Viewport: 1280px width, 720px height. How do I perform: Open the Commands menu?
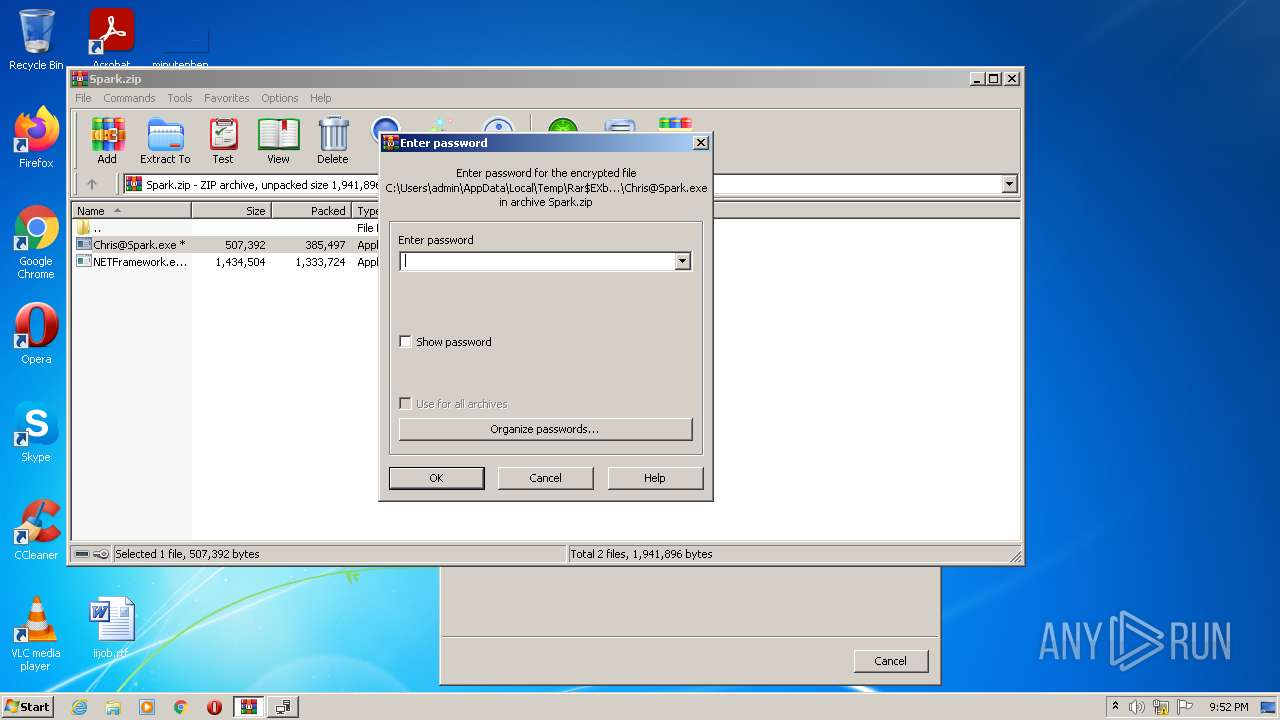129,98
